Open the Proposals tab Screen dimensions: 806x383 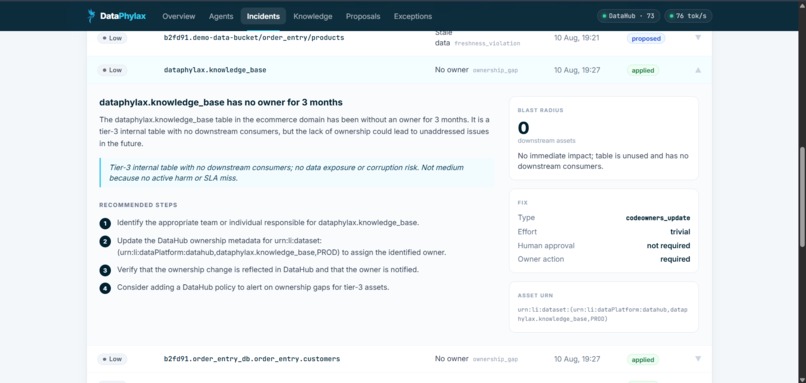click(363, 16)
